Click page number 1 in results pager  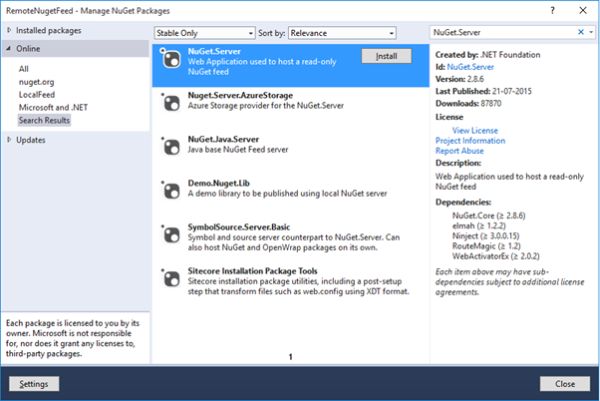click(290, 357)
